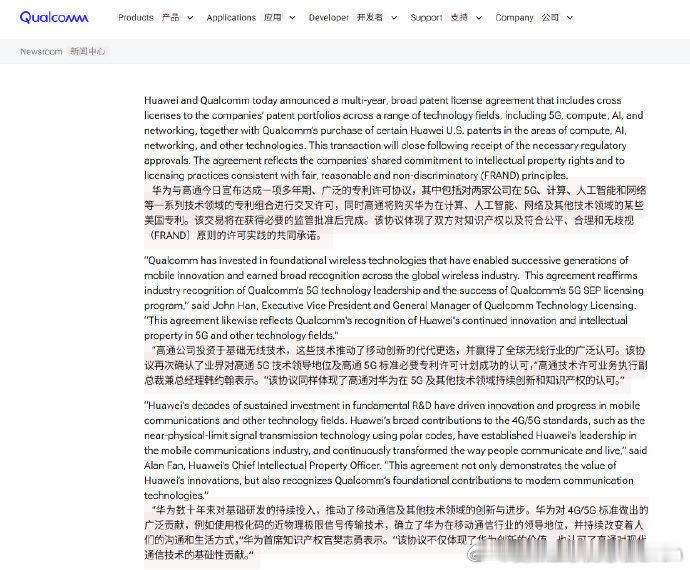The width and height of the screenshot is (690, 570).
Task: Click the line mentioning 'John Han, Executive Vice President'
Action: coord(390,305)
